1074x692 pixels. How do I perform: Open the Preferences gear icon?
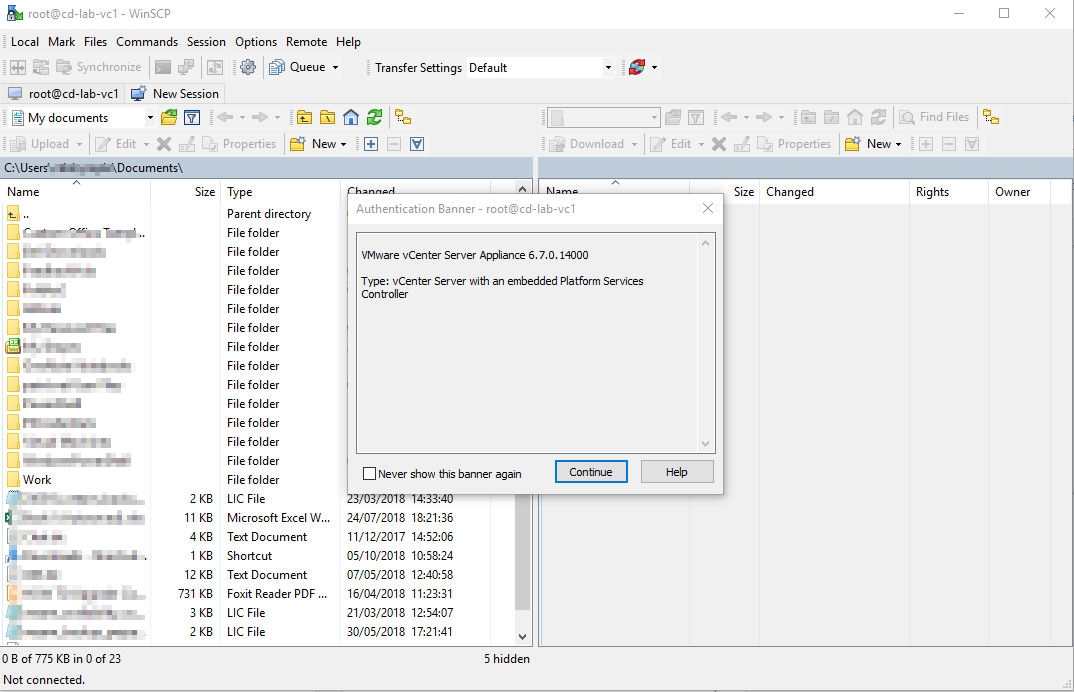pyautogui.click(x=248, y=67)
